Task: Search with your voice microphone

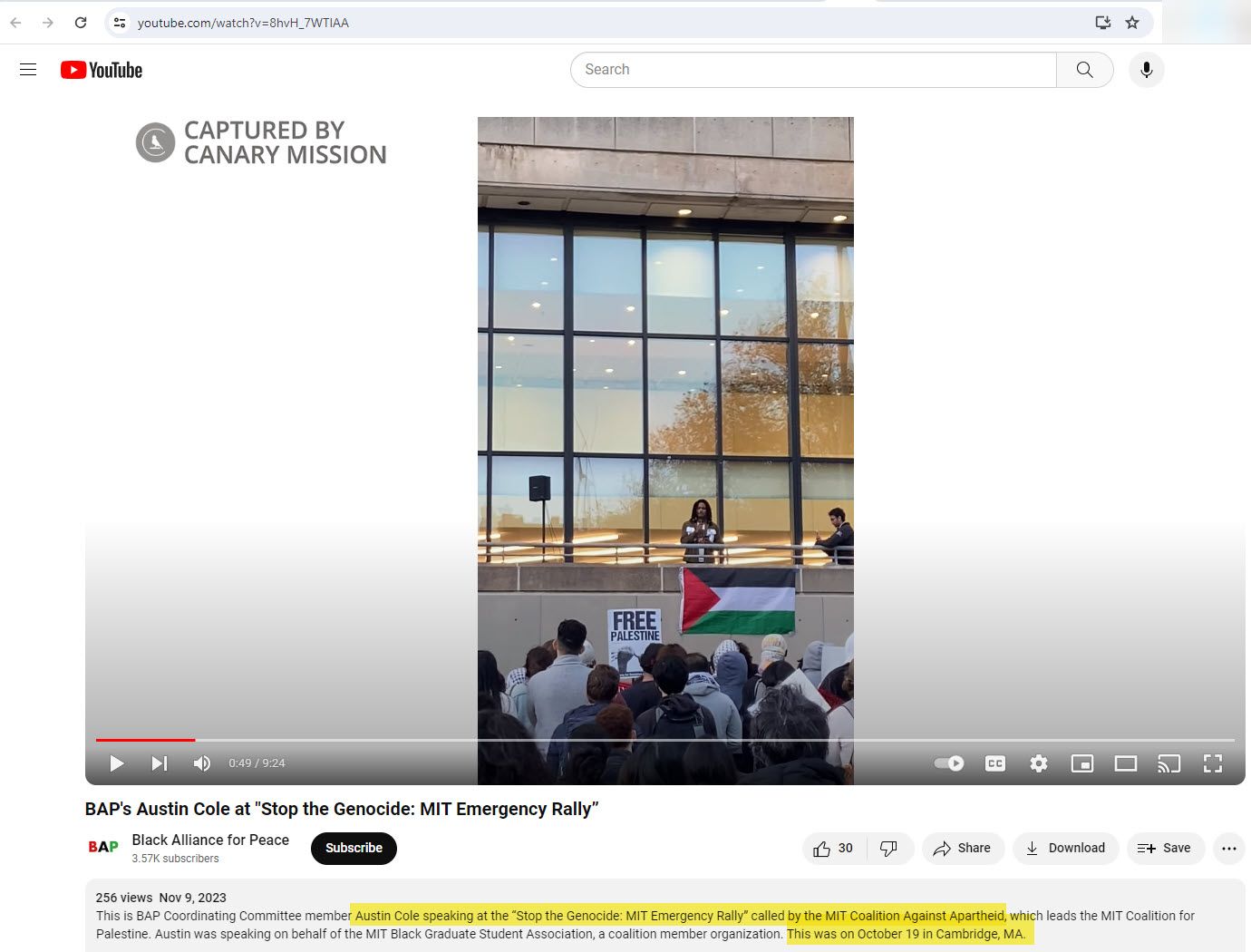Action: 1146,70
